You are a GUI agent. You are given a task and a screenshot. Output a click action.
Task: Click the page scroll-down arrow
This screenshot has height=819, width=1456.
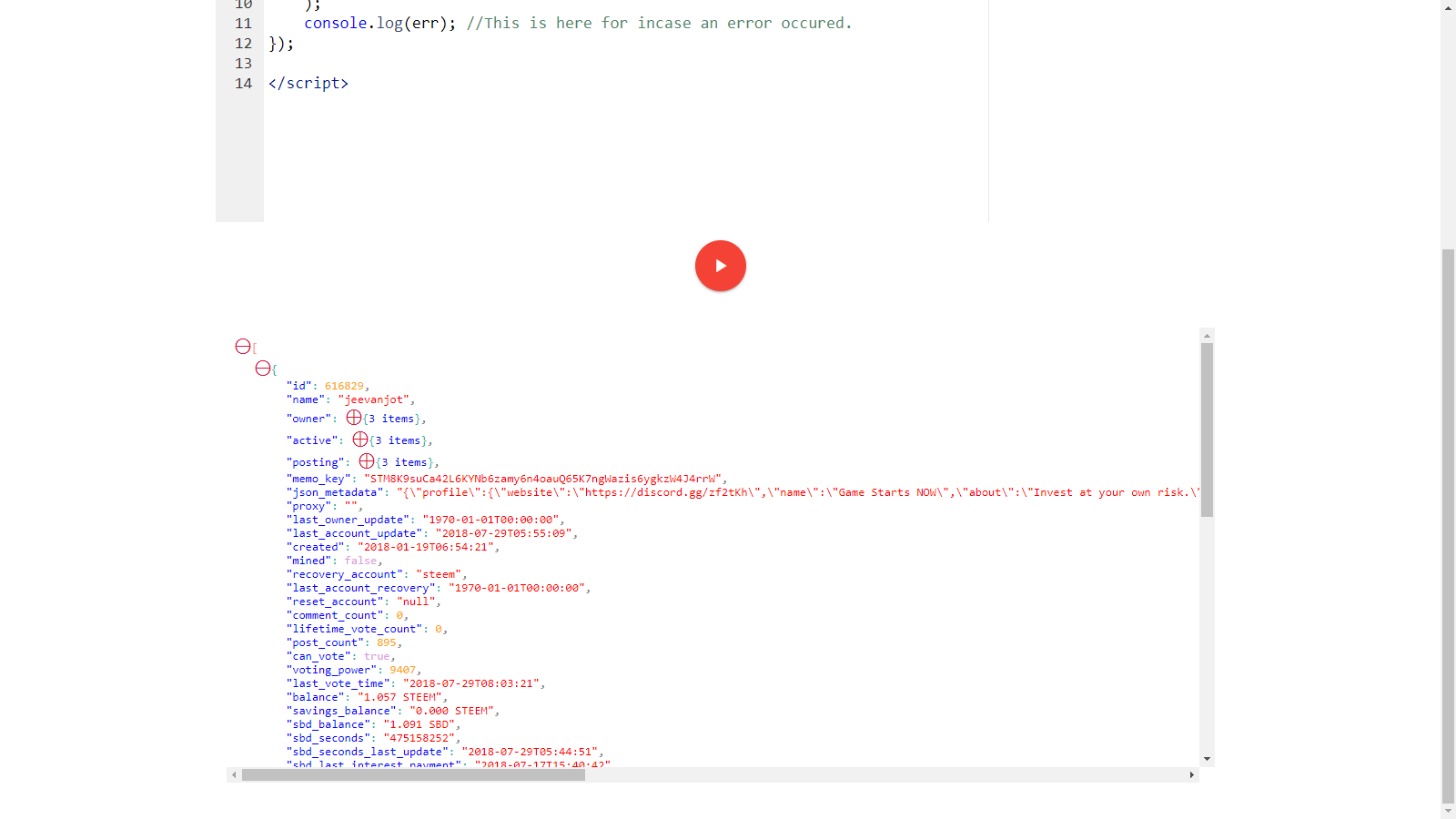[x=1448, y=812]
